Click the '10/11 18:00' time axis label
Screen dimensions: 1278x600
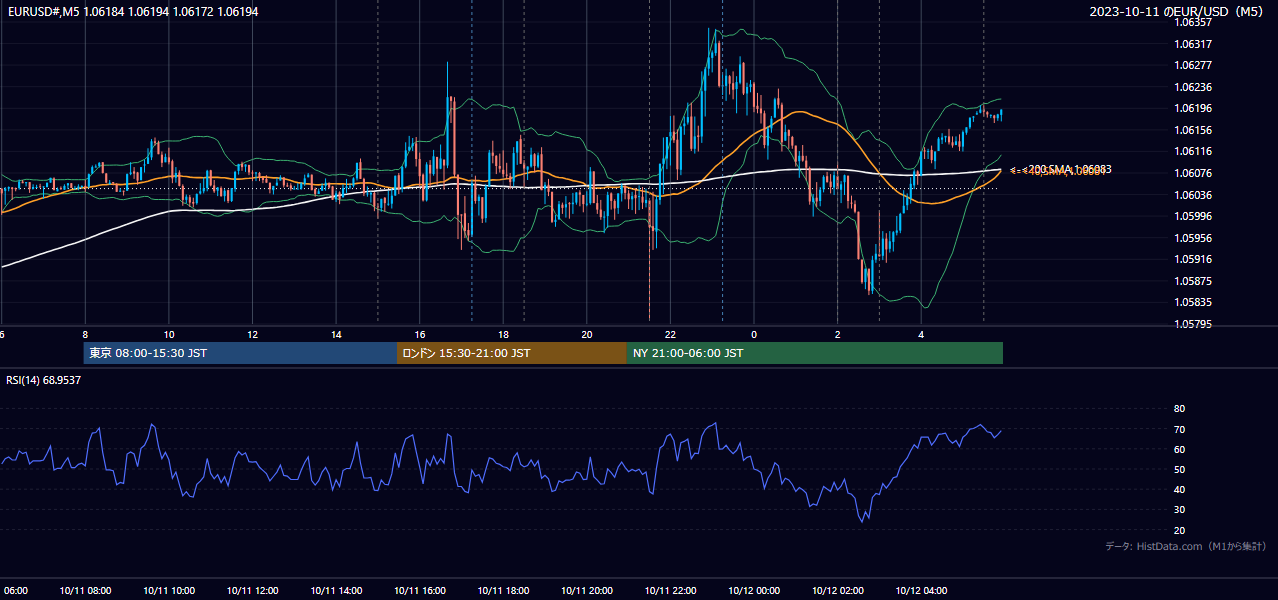click(503, 590)
